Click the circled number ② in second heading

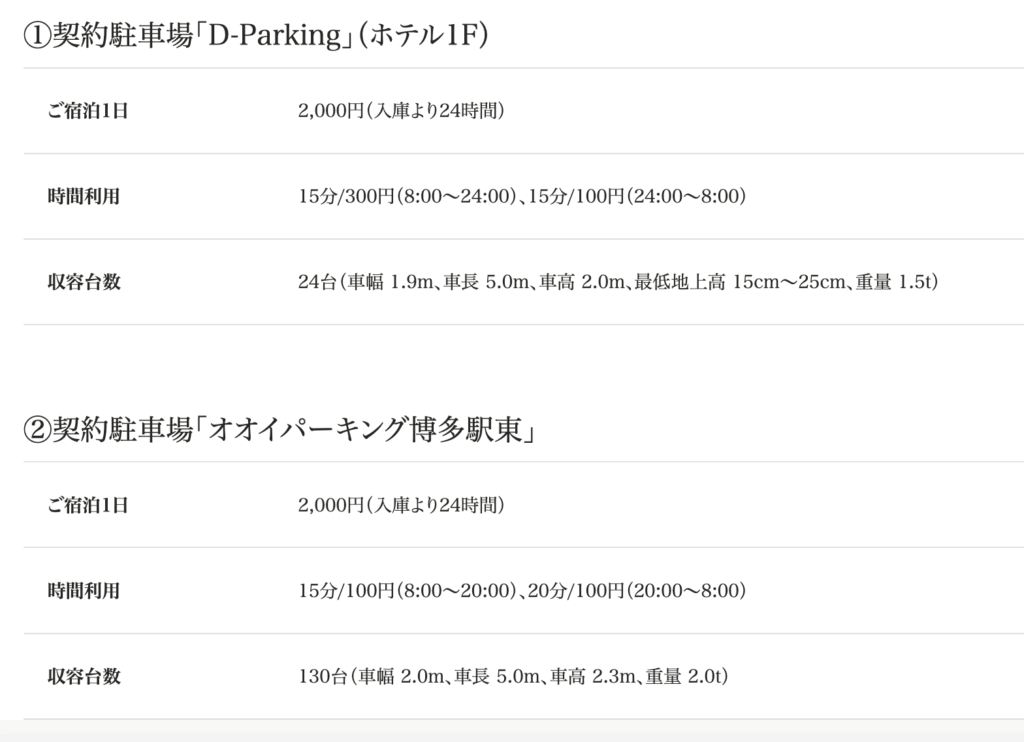pyautogui.click(x=36, y=429)
